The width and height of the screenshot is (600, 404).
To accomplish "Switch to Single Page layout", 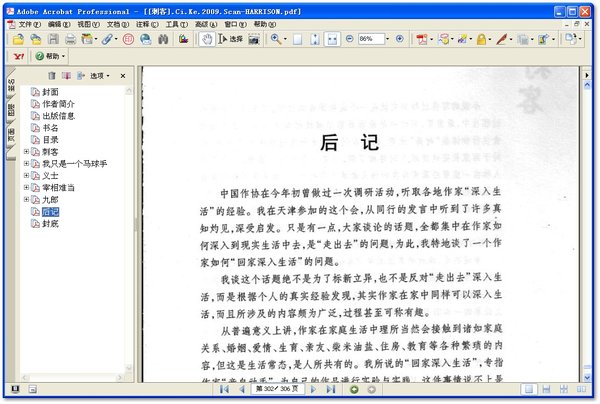I will point(529,389).
